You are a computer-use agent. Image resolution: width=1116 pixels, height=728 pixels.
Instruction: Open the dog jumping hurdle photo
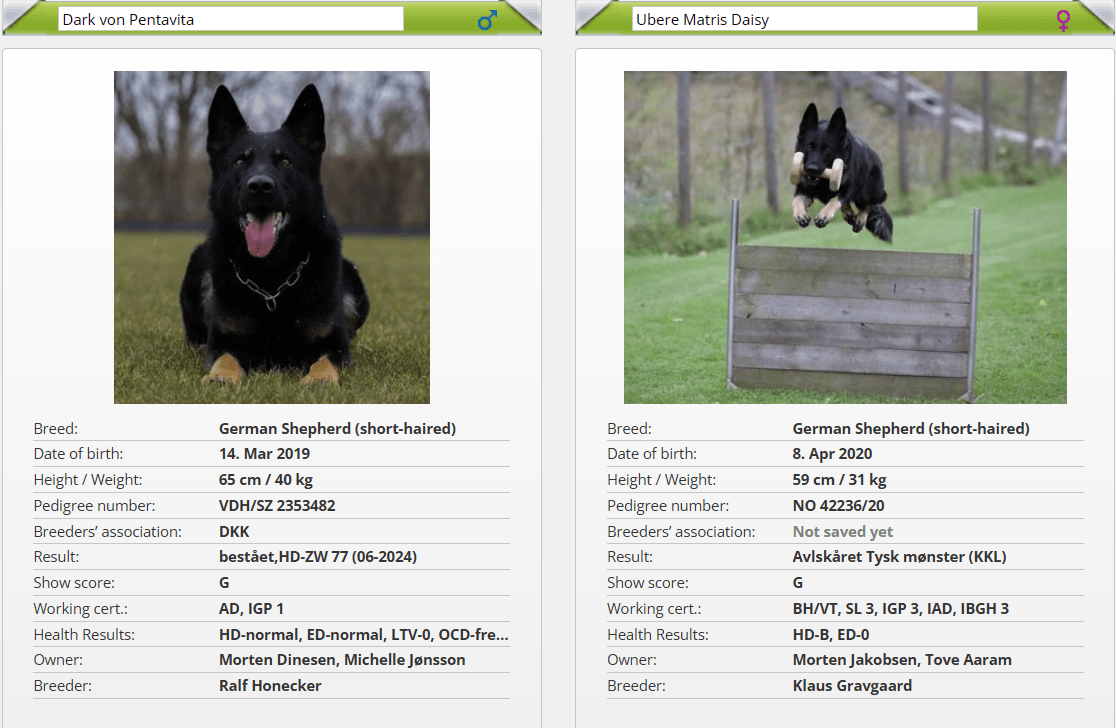[845, 237]
